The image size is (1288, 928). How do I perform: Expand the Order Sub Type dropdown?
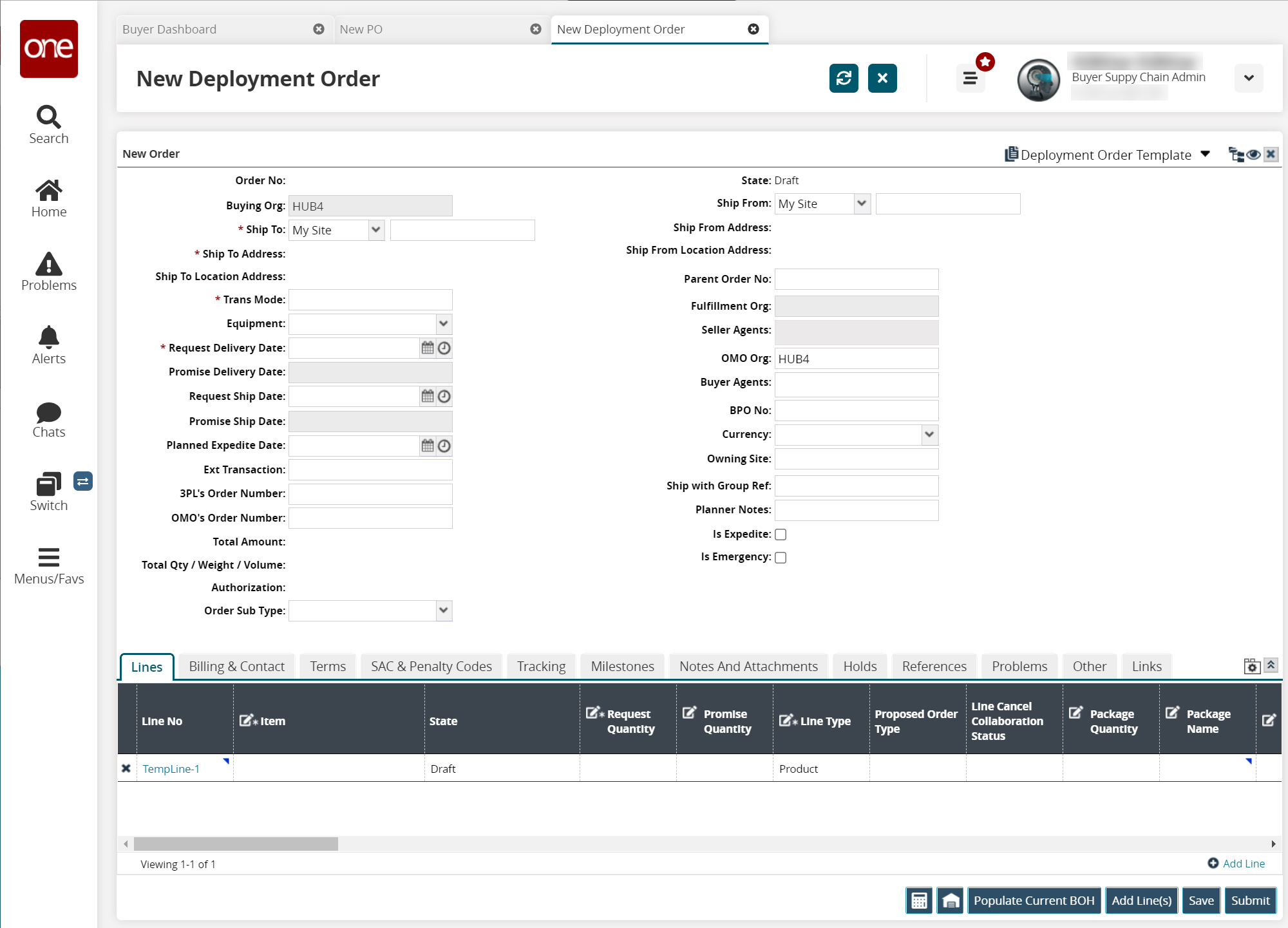tap(444, 610)
